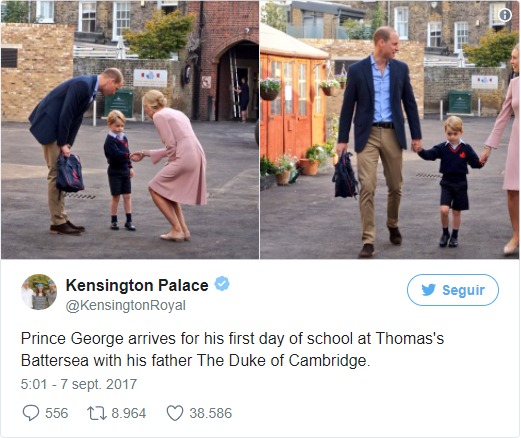Viewport: 521px width, 438px height.
Task: Click the info icon on the photo corner
Action: click(x=505, y=15)
